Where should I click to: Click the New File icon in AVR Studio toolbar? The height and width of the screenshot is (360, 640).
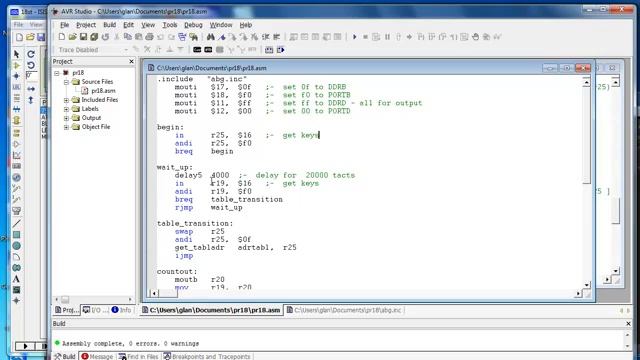click(62, 37)
